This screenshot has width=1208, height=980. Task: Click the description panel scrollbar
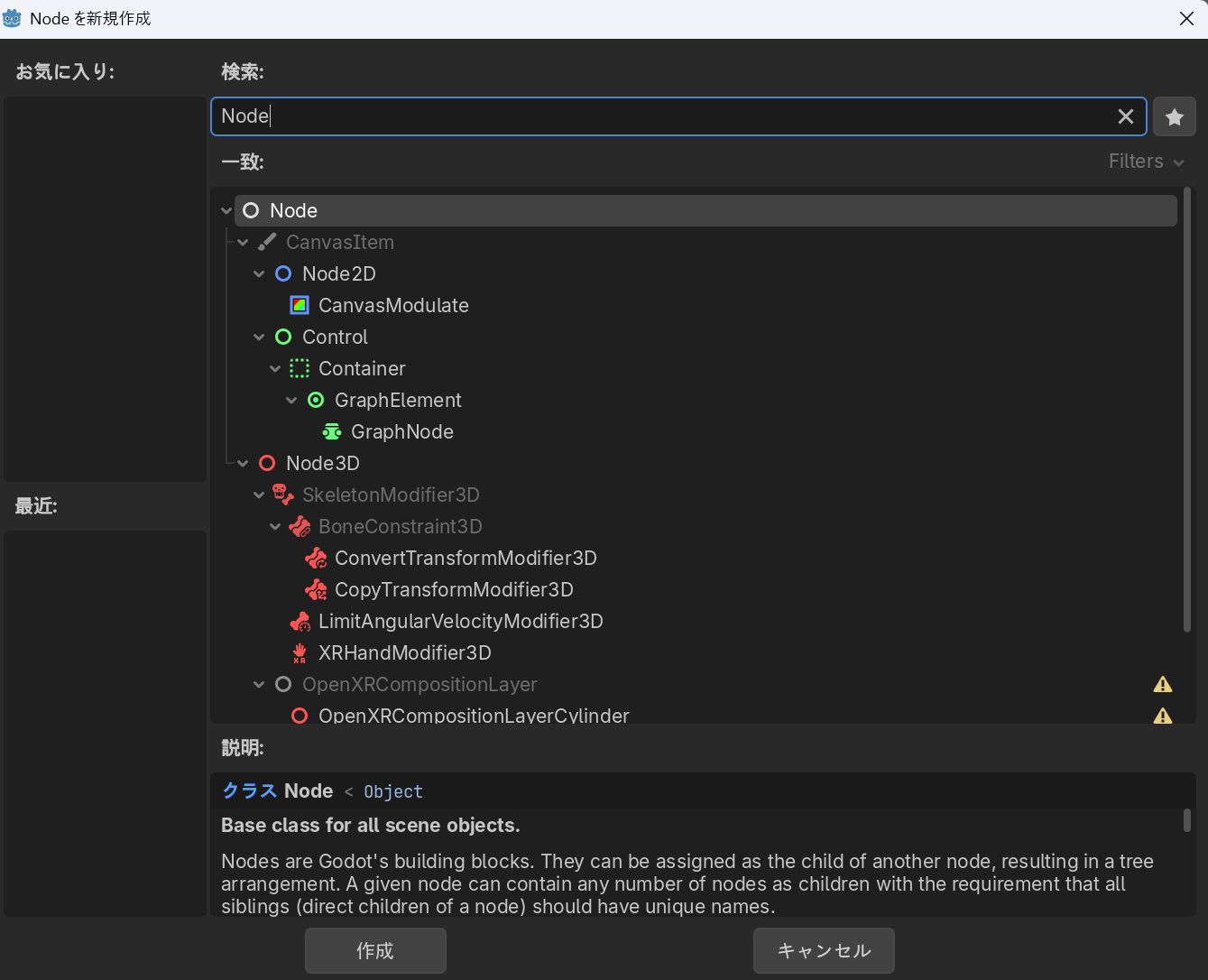(1187, 820)
